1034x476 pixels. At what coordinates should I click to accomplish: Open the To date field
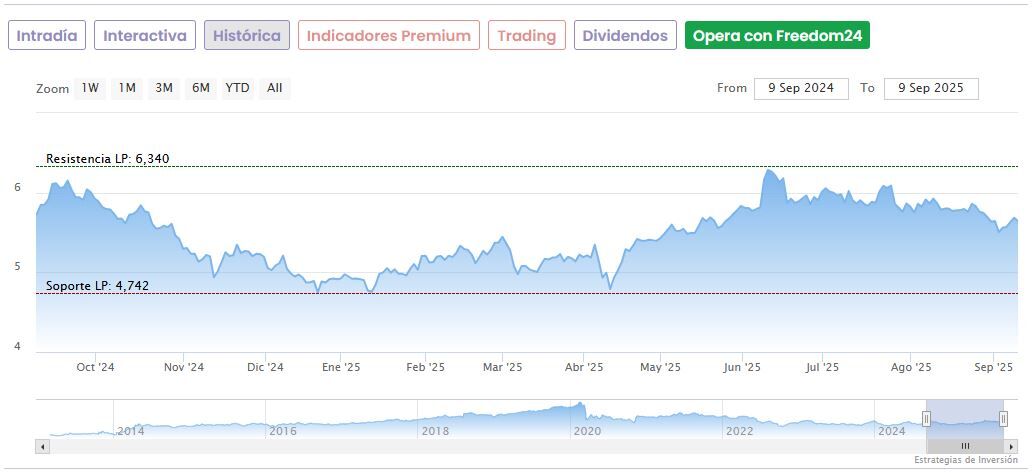coord(930,88)
